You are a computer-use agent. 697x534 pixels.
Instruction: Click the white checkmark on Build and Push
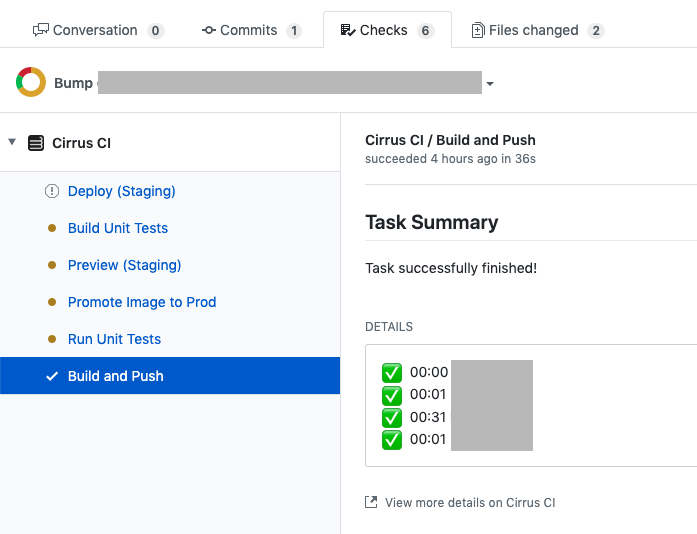52,376
